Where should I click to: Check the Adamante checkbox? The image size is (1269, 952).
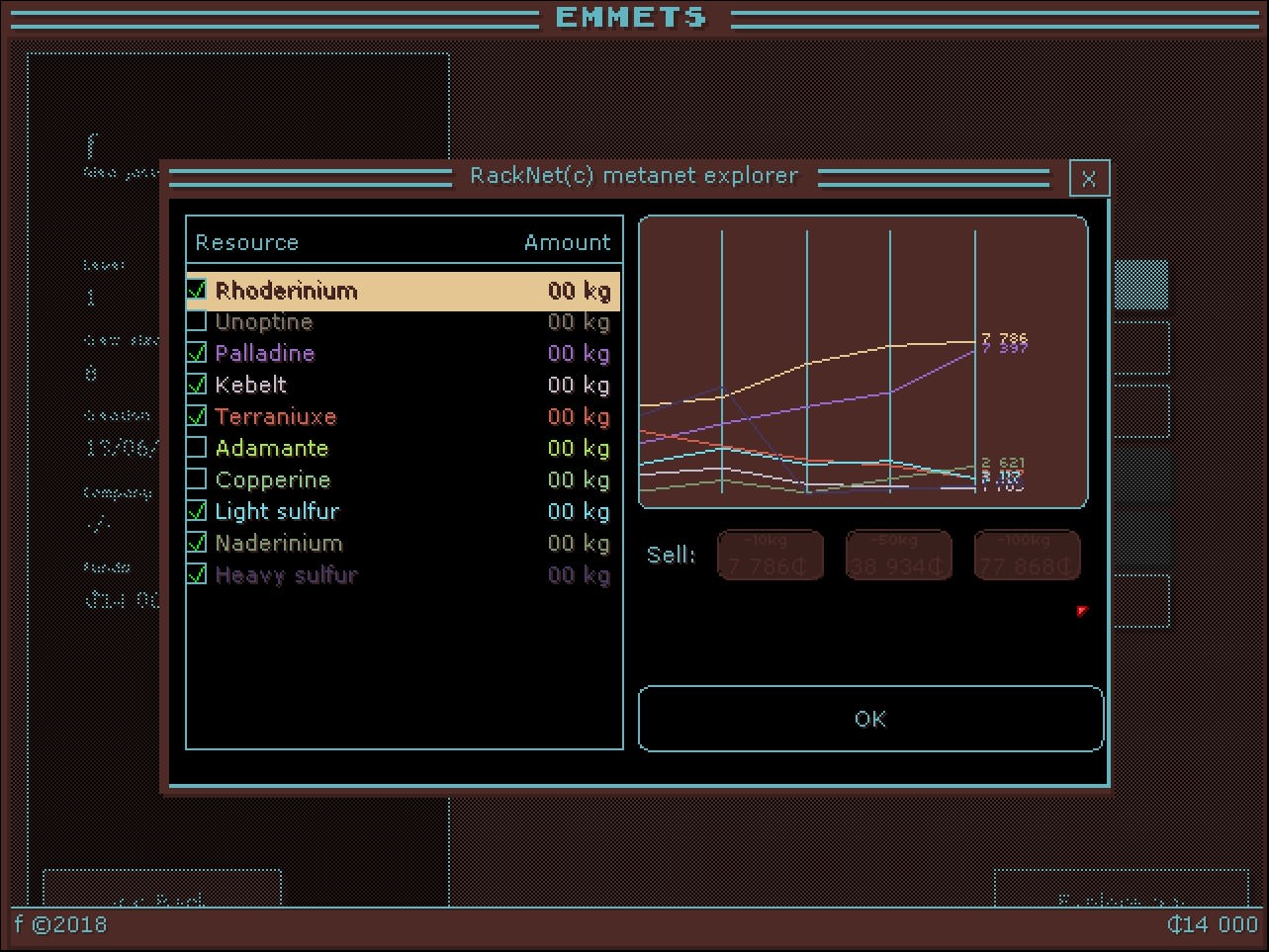pos(197,449)
